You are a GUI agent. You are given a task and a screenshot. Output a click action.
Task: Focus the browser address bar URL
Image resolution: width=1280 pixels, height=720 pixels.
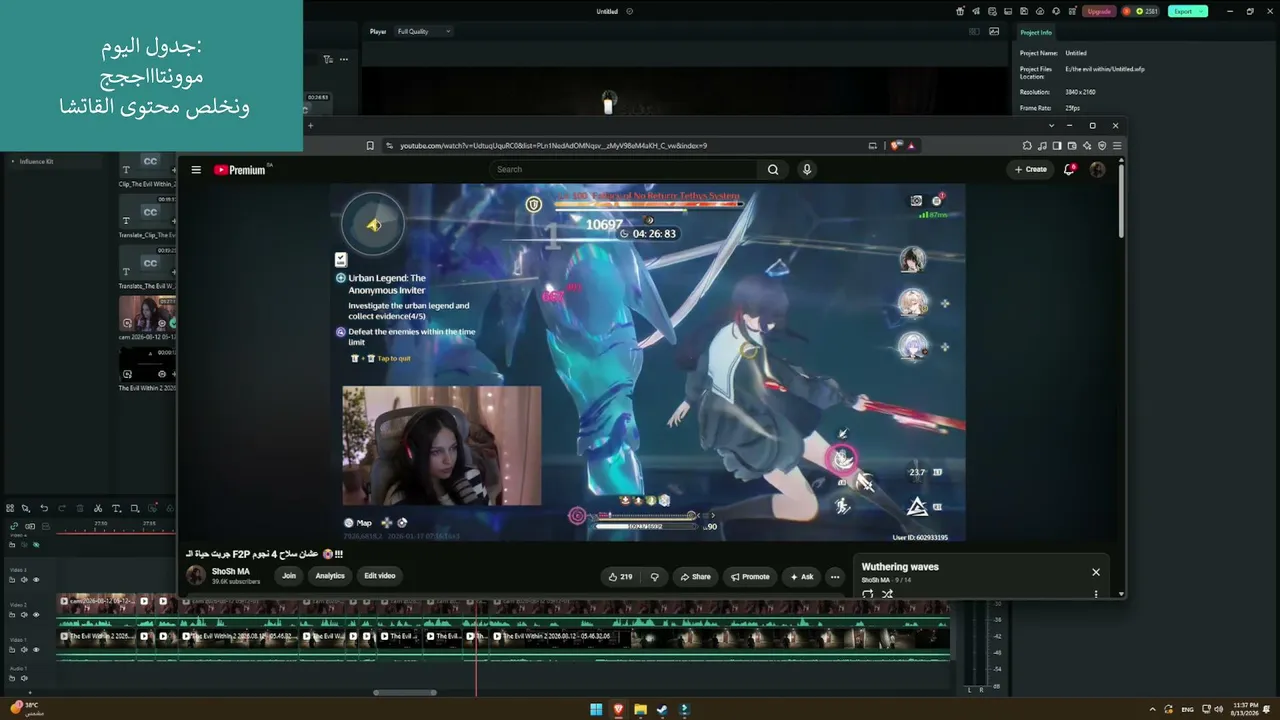[553, 146]
